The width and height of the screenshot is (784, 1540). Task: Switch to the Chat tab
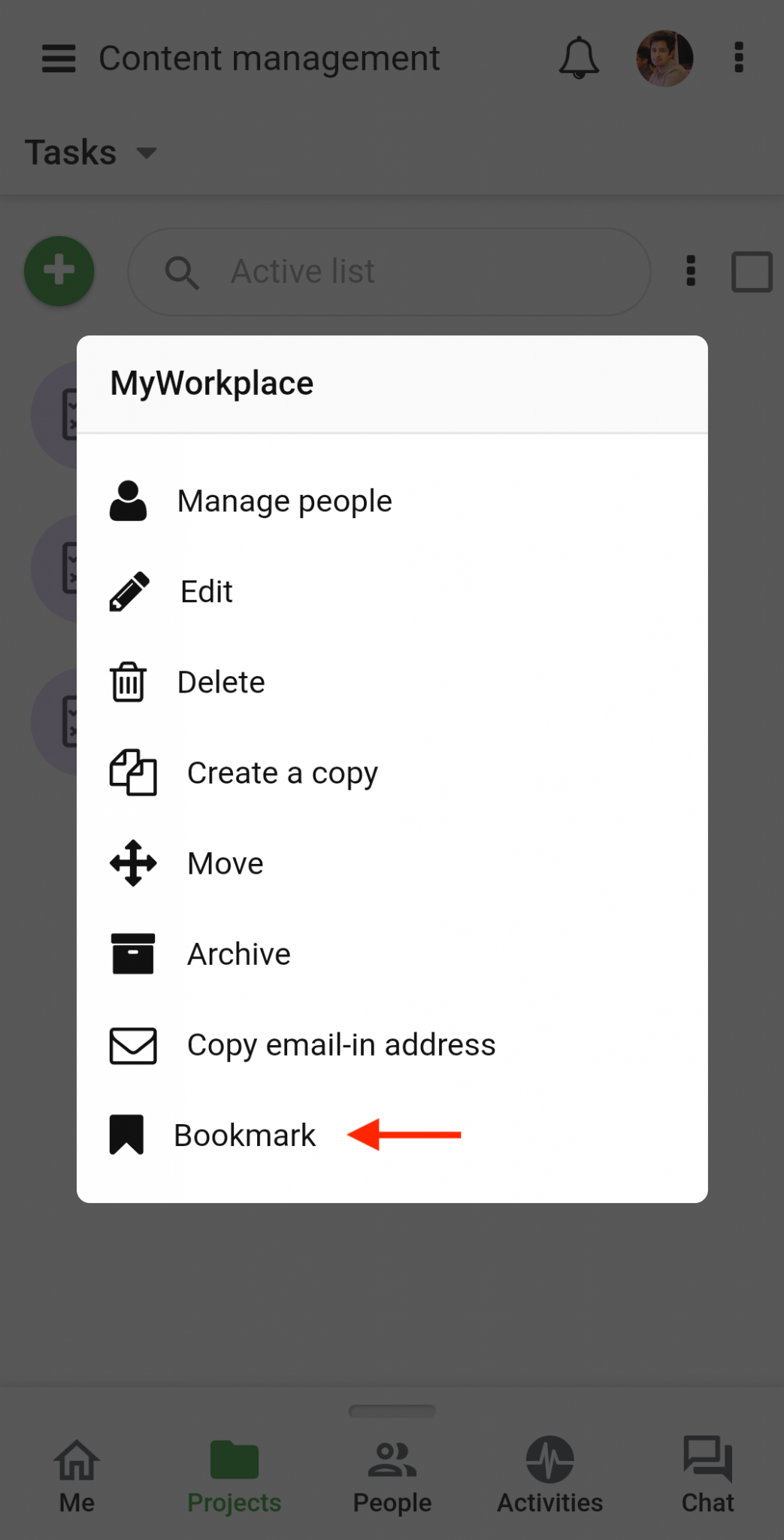(x=708, y=1476)
